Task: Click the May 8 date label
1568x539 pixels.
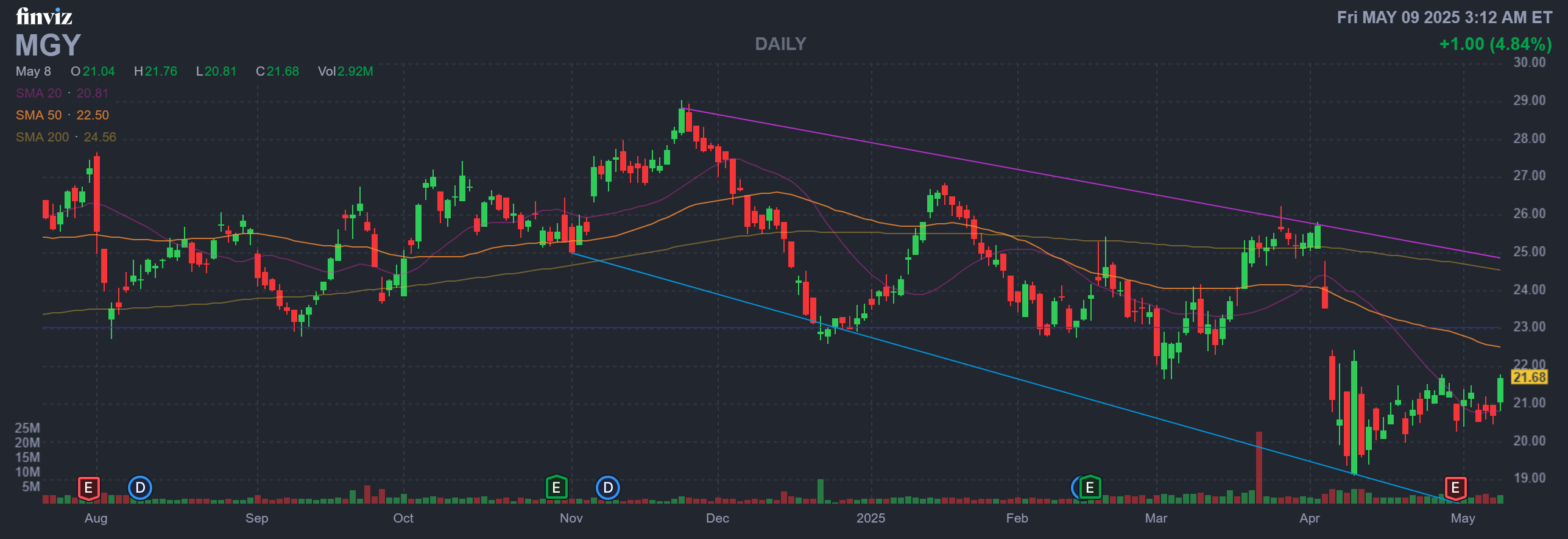Action: [34, 71]
